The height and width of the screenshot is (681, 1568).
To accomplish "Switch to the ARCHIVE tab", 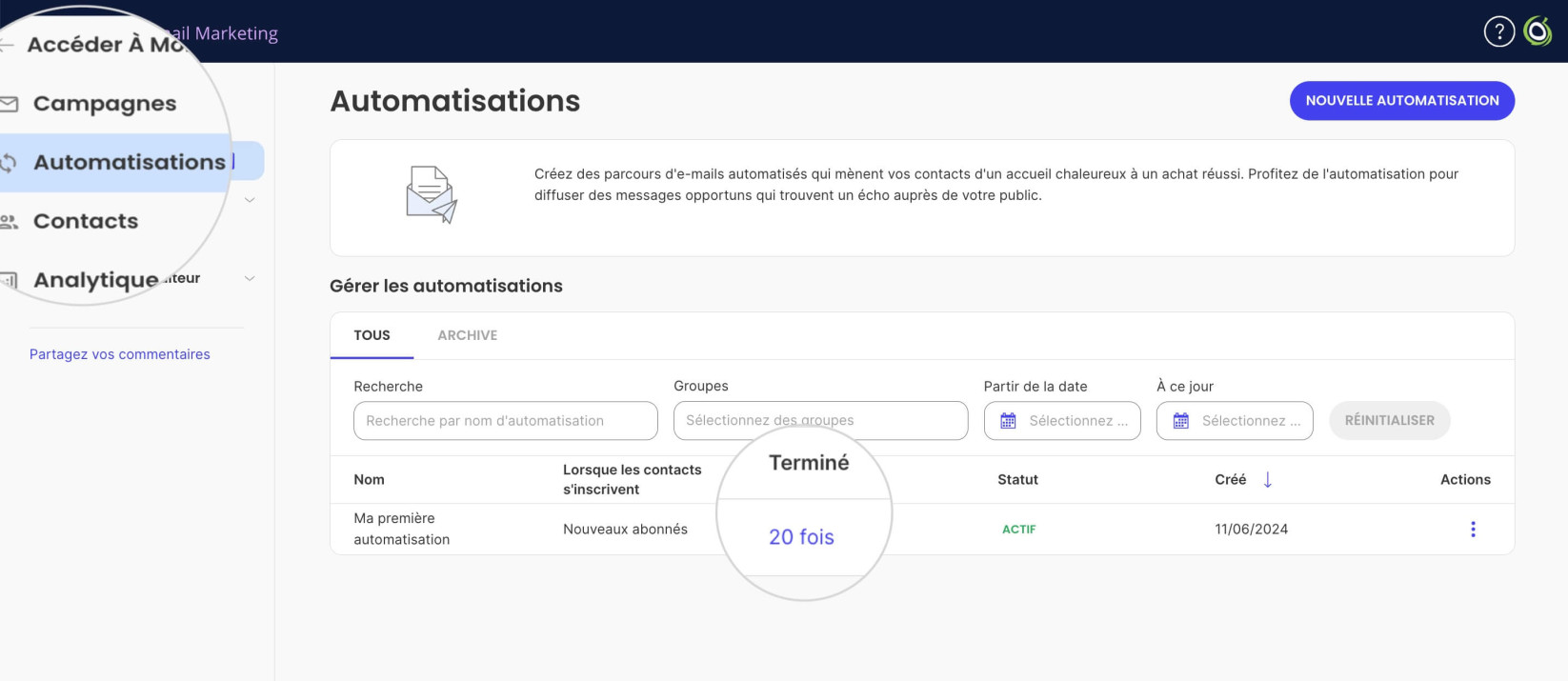I will [468, 335].
